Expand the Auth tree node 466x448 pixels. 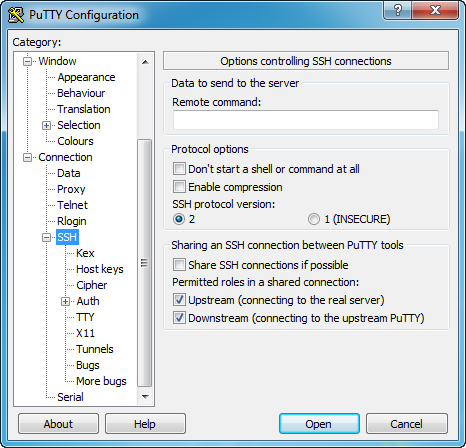click(x=65, y=301)
